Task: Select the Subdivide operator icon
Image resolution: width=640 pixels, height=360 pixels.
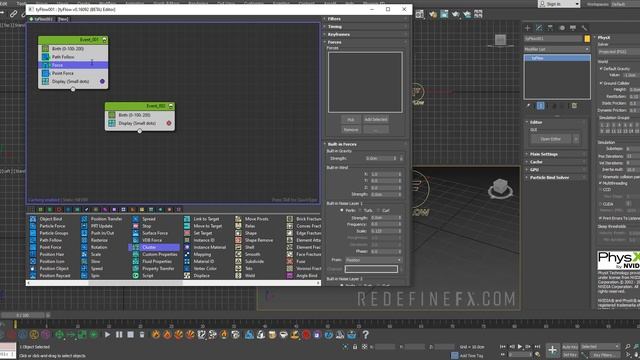Action: click(238, 261)
